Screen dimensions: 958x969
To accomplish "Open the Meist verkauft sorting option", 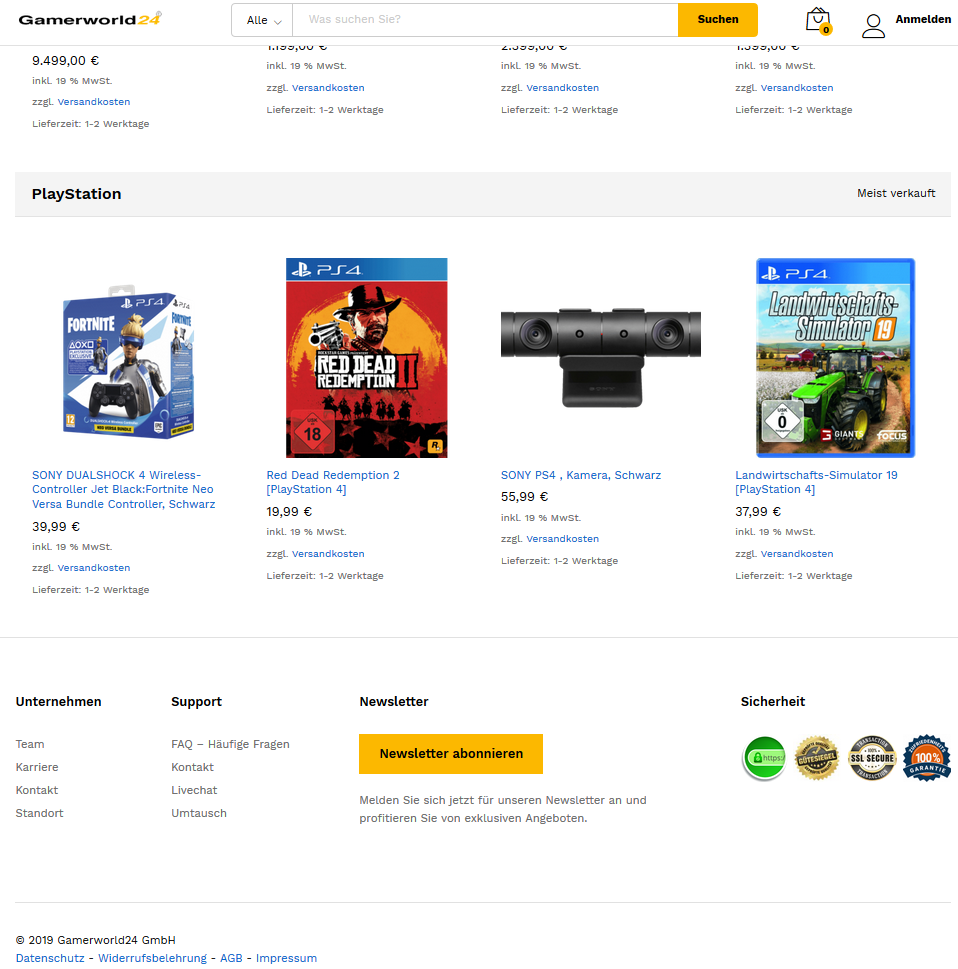I will (x=896, y=193).
